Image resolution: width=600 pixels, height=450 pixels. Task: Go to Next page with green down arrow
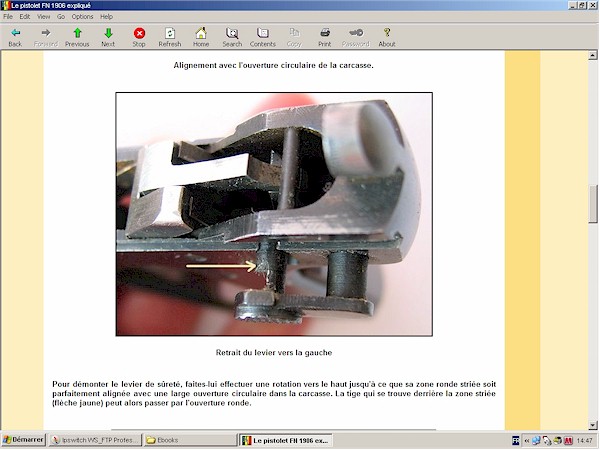108,37
